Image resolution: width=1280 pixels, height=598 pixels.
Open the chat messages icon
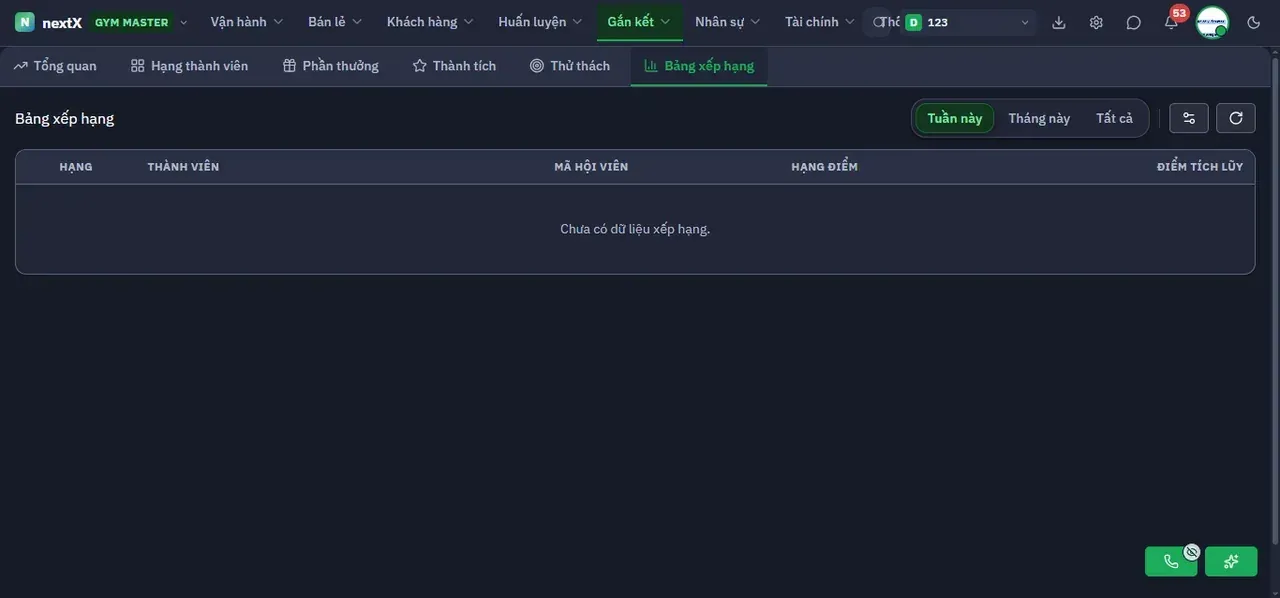coord(1133,22)
